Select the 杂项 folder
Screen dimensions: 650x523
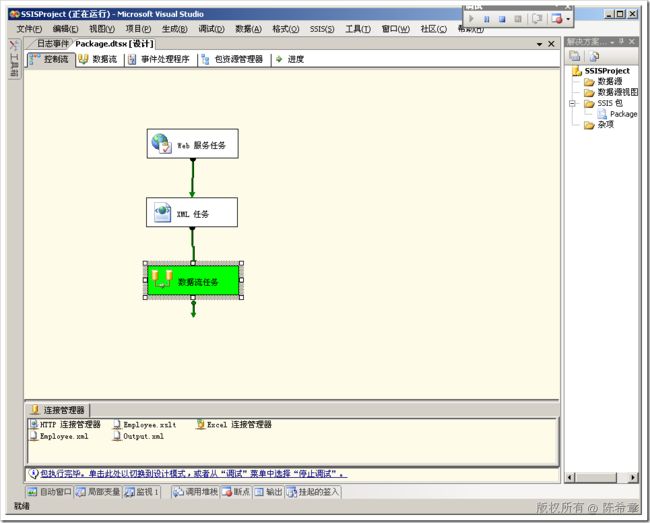599,124
